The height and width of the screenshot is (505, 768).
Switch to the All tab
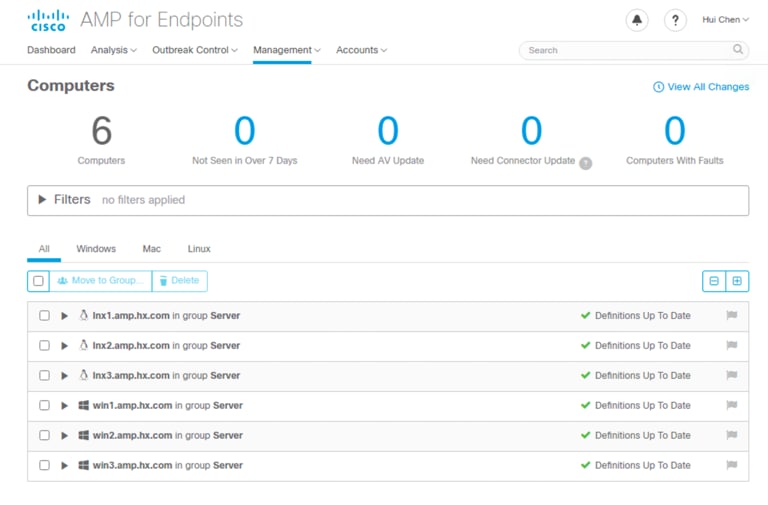[x=44, y=249]
